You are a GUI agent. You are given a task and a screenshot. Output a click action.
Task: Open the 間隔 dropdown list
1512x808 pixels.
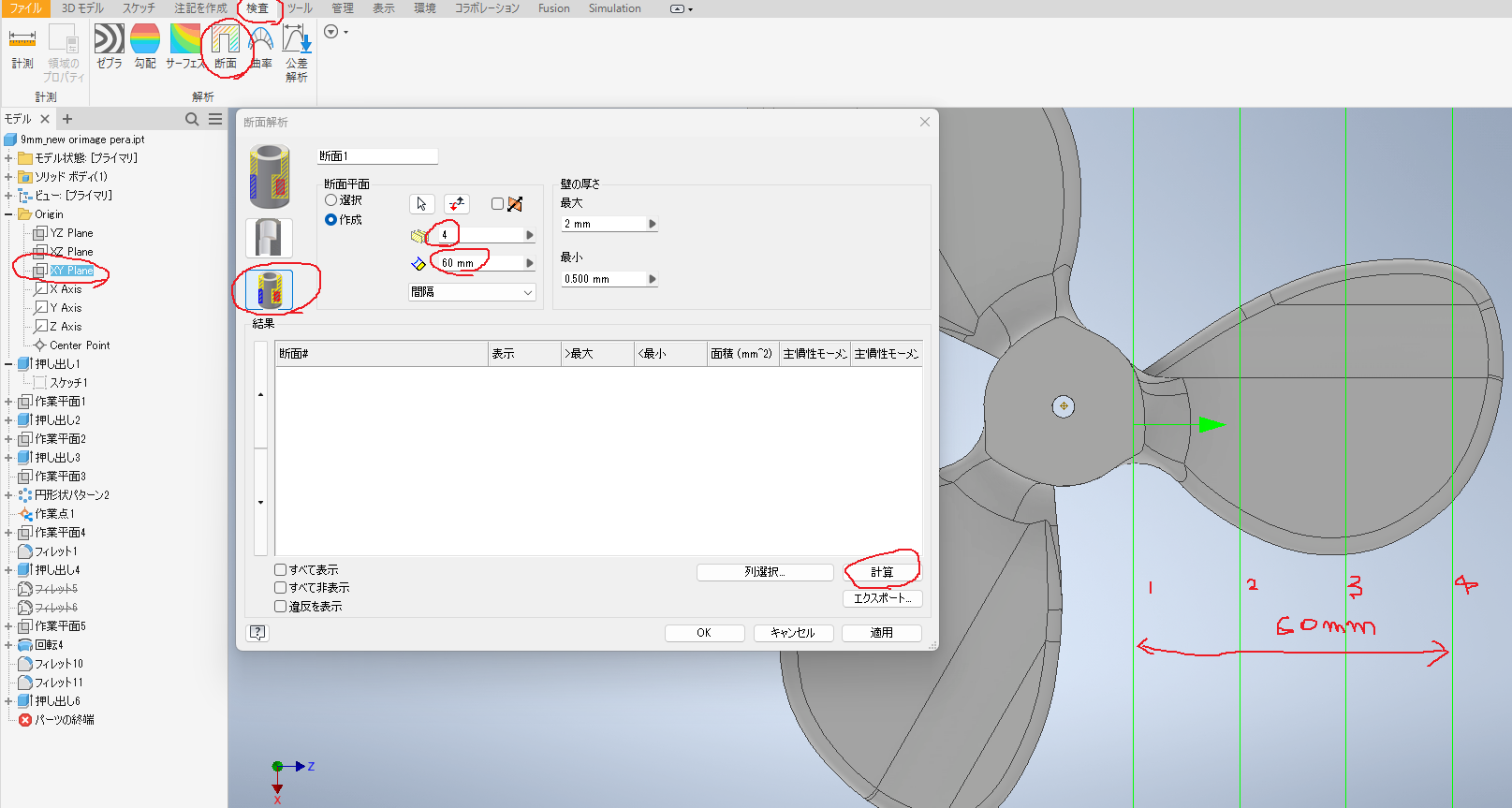tap(472, 292)
